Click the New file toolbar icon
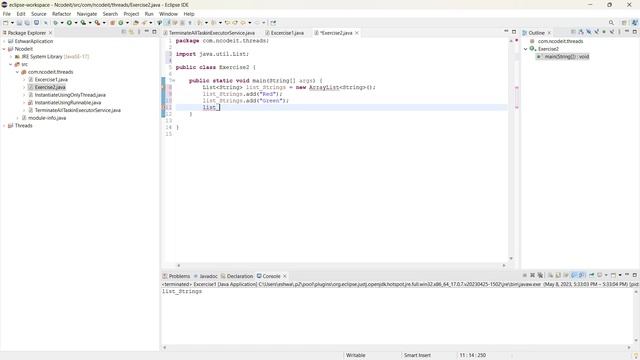 coord(5,23)
